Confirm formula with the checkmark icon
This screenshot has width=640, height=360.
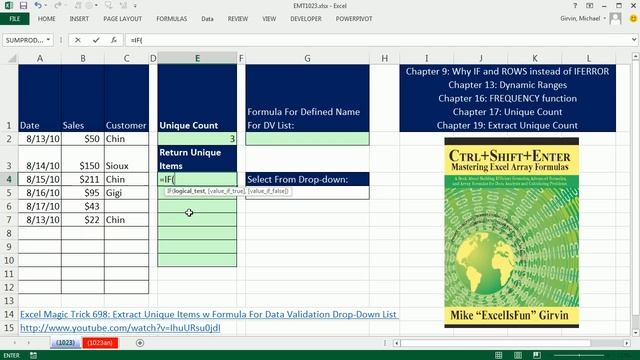tap(96, 40)
